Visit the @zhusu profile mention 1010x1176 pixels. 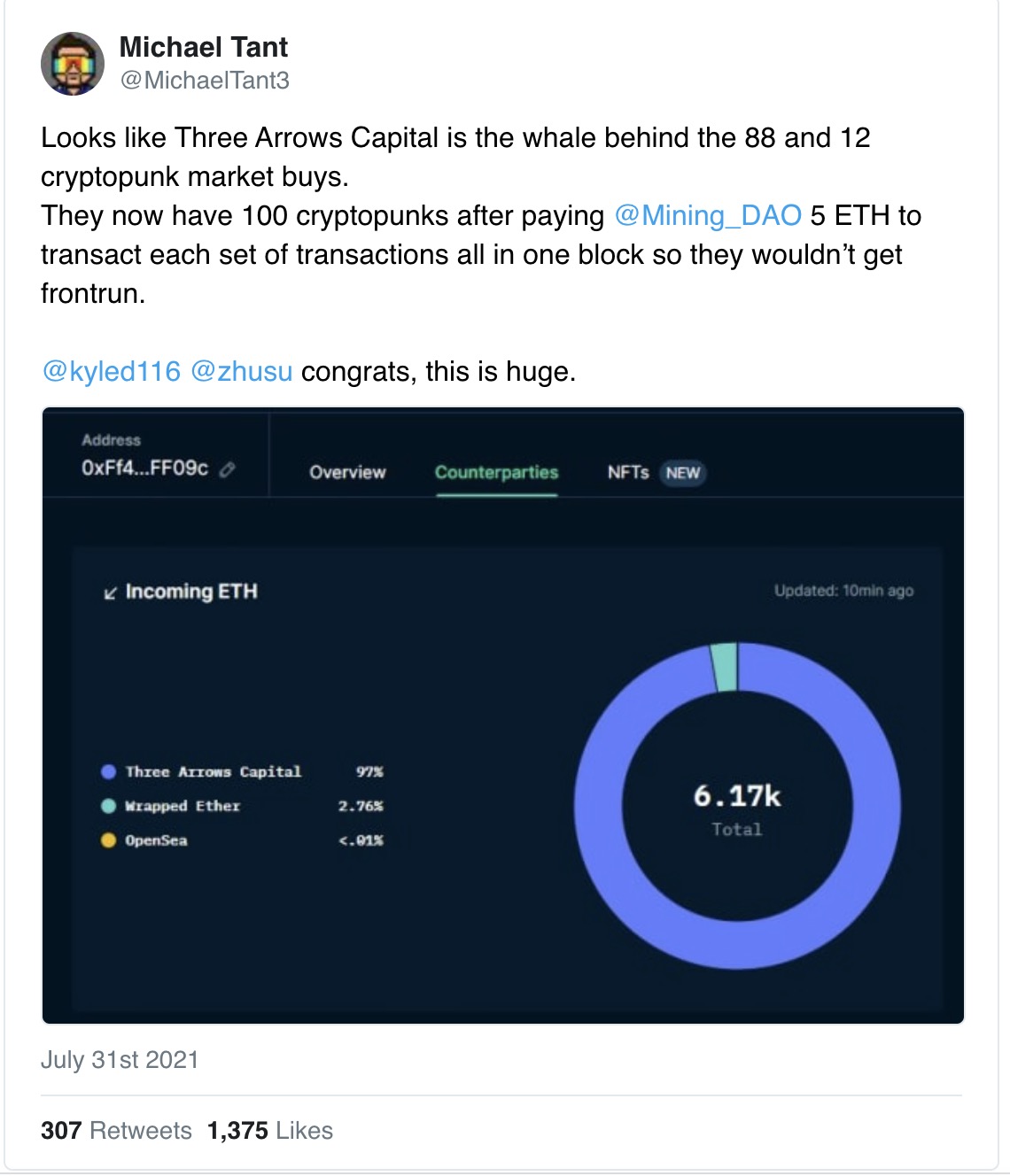click(x=241, y=371)
